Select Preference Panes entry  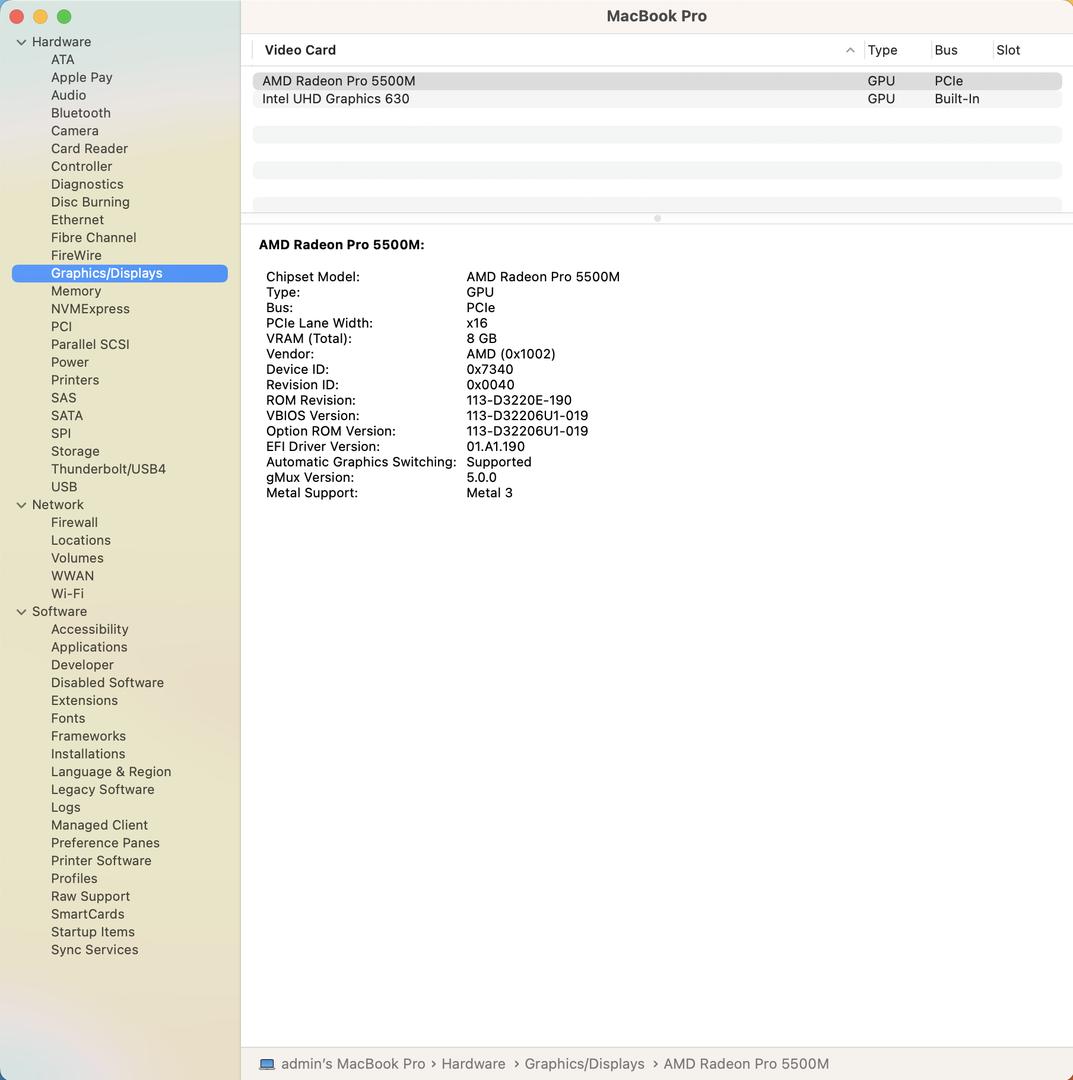click(x=105, y=843)
